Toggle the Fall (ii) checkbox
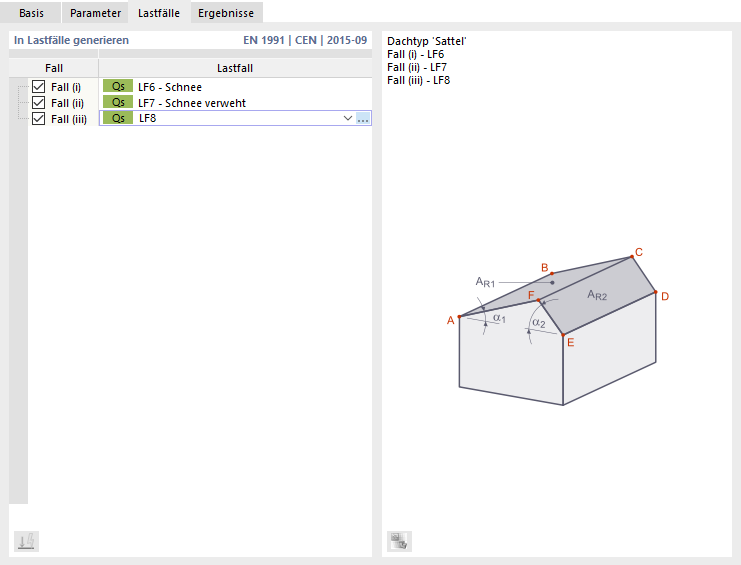The image size is (741, 565). tap(38, 103)
